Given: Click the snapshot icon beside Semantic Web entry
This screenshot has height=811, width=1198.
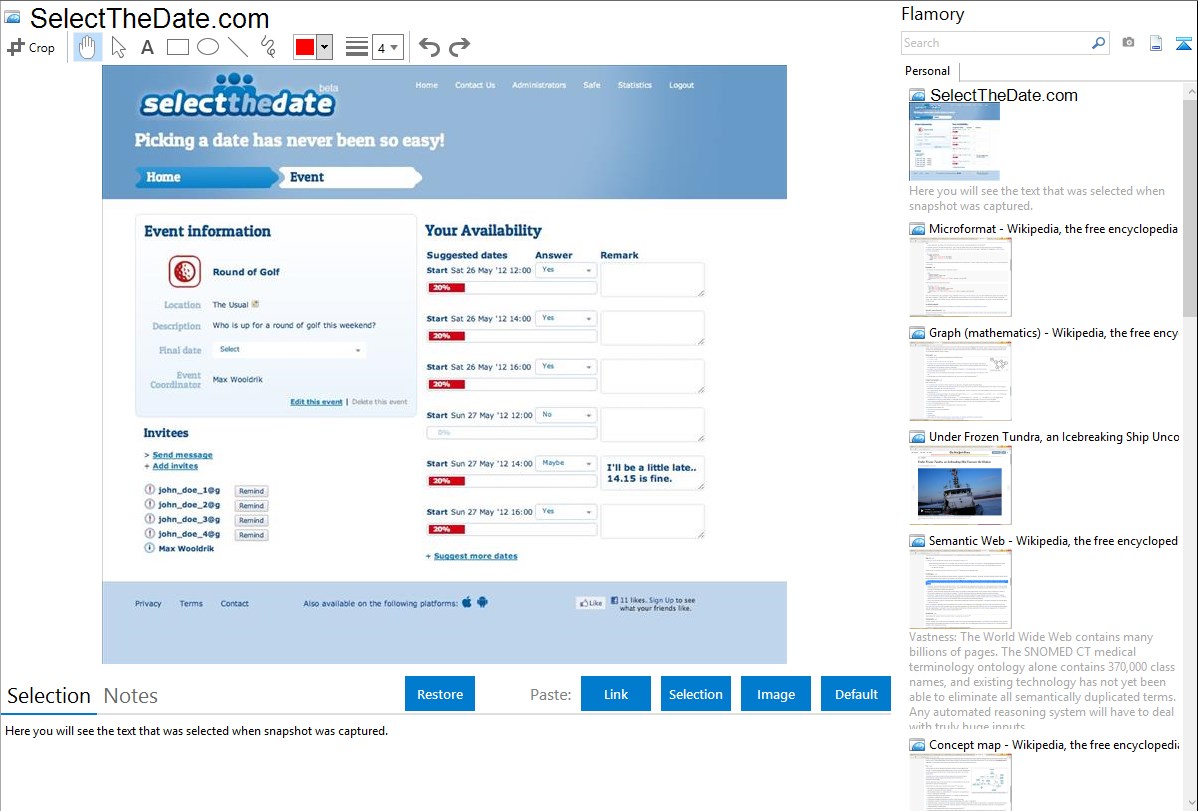Looking at the screenshot, I should click(917, 540).
